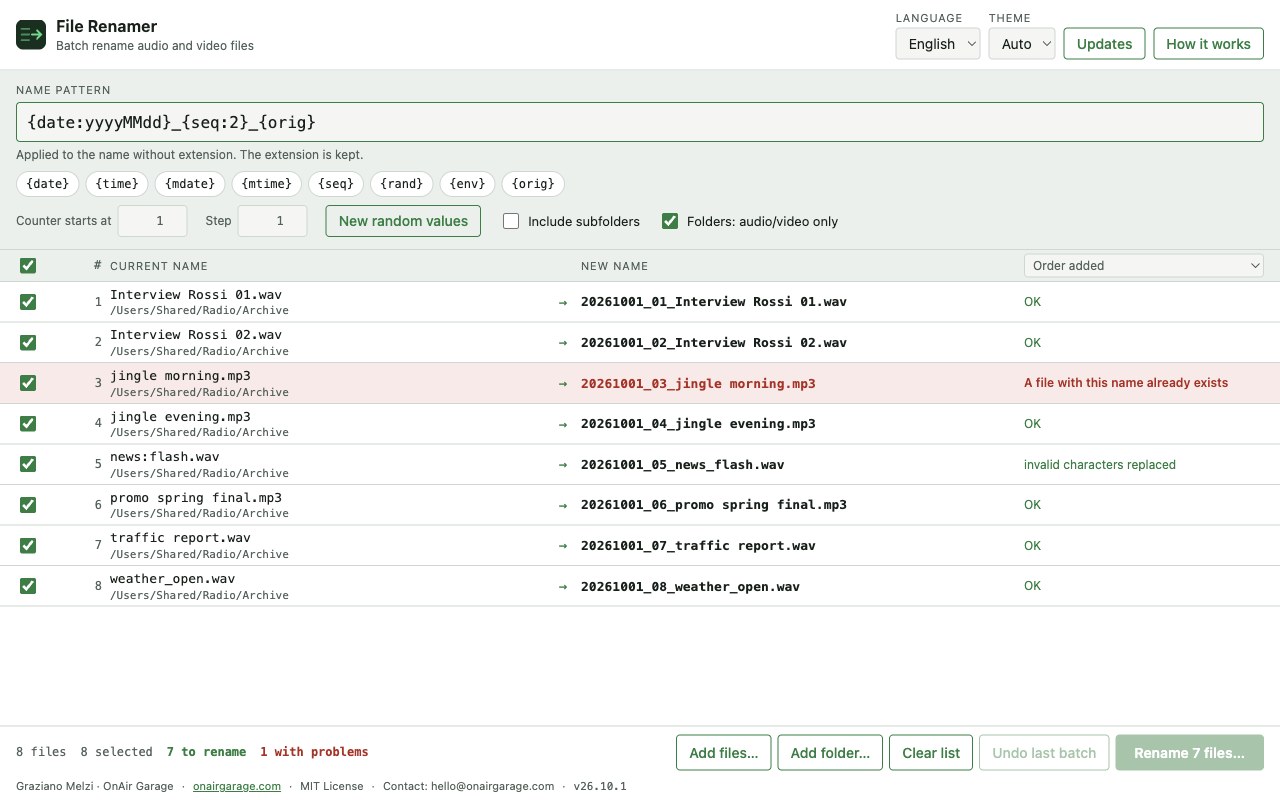The height and width of the screenshot is (800, 1280).
Task: Click the File Renamer app logo icon
Action: pos(31,34)
